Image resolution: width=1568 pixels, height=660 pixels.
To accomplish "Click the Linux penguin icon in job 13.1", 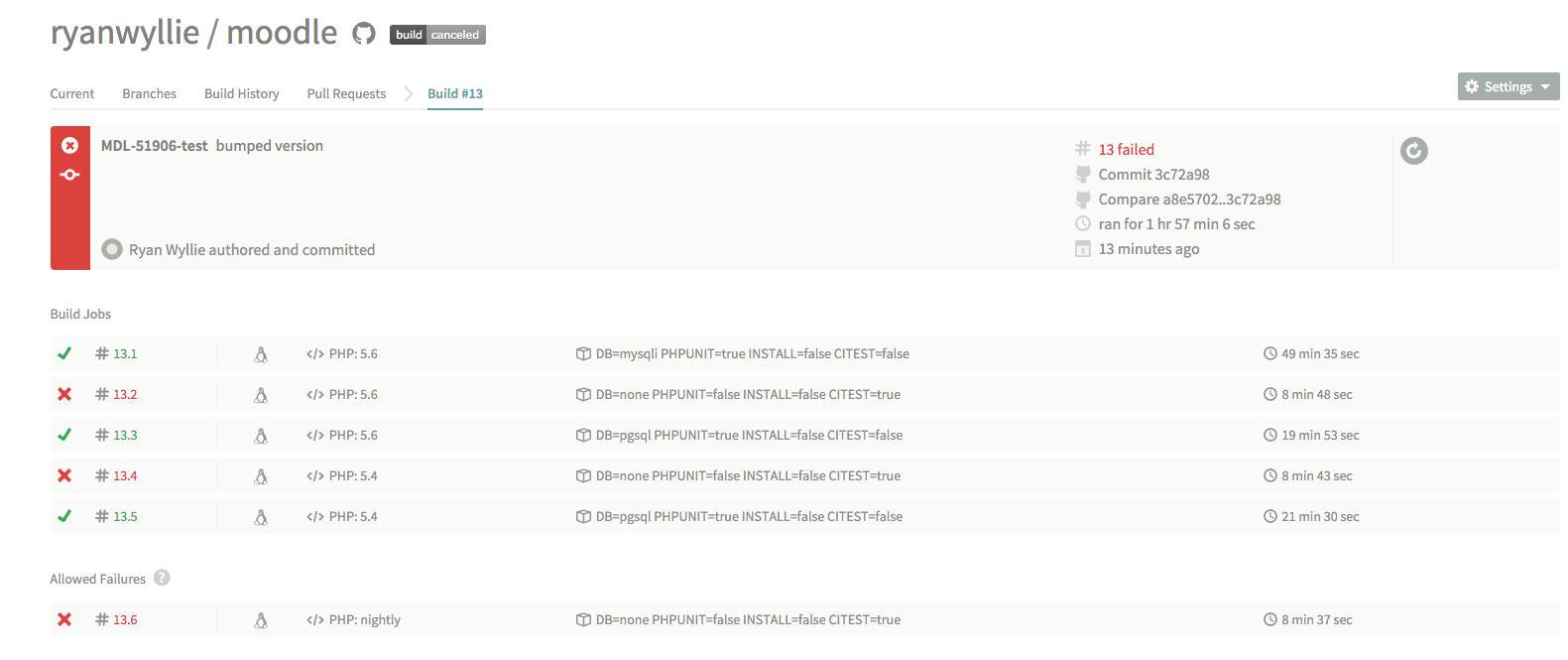I will 261,354.
